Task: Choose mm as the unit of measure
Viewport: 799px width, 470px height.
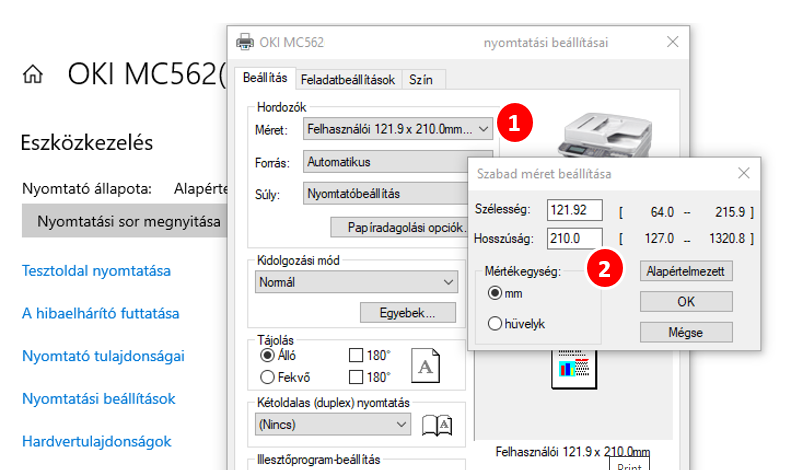Action: (495, 293)
